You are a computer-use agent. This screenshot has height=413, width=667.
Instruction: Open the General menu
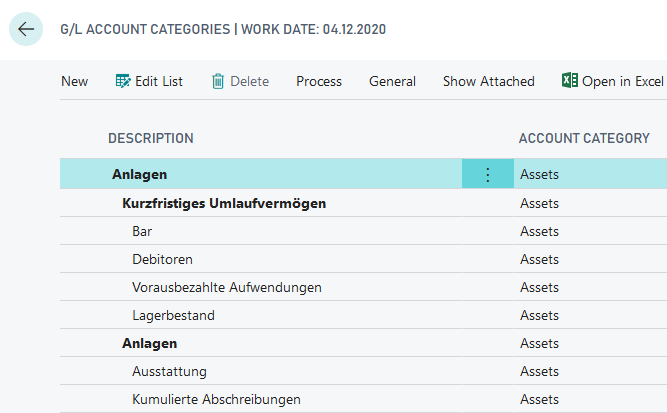pos(392,81)
